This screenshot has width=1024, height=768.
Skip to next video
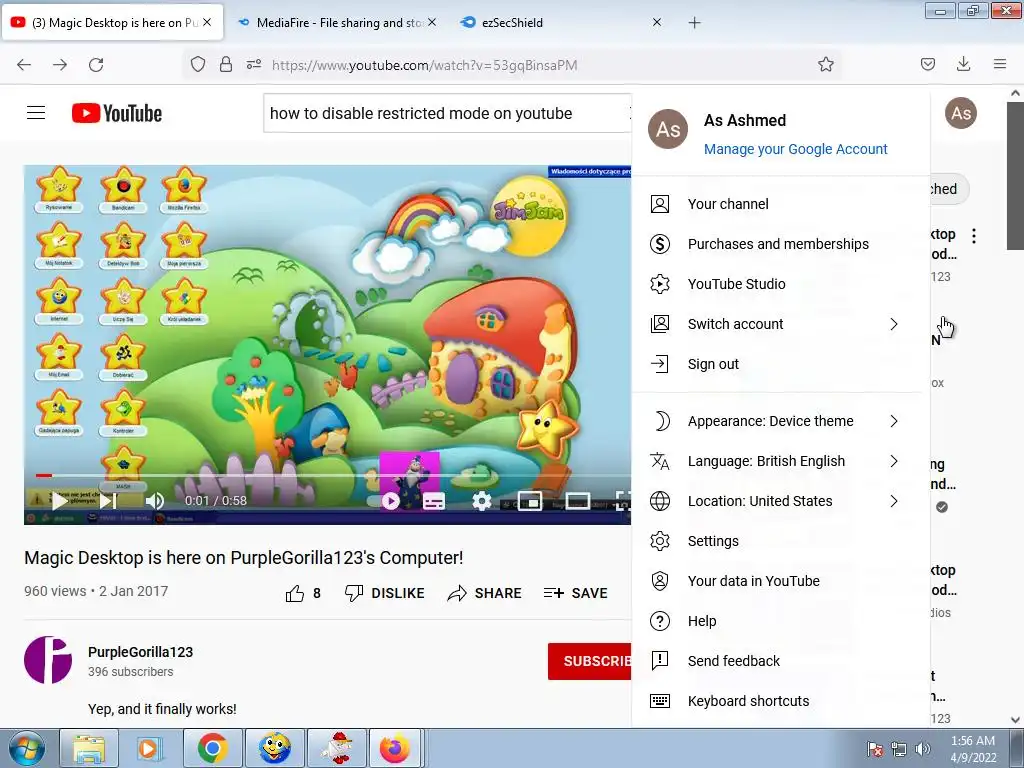pyautogui.click(x=108, y=501)
